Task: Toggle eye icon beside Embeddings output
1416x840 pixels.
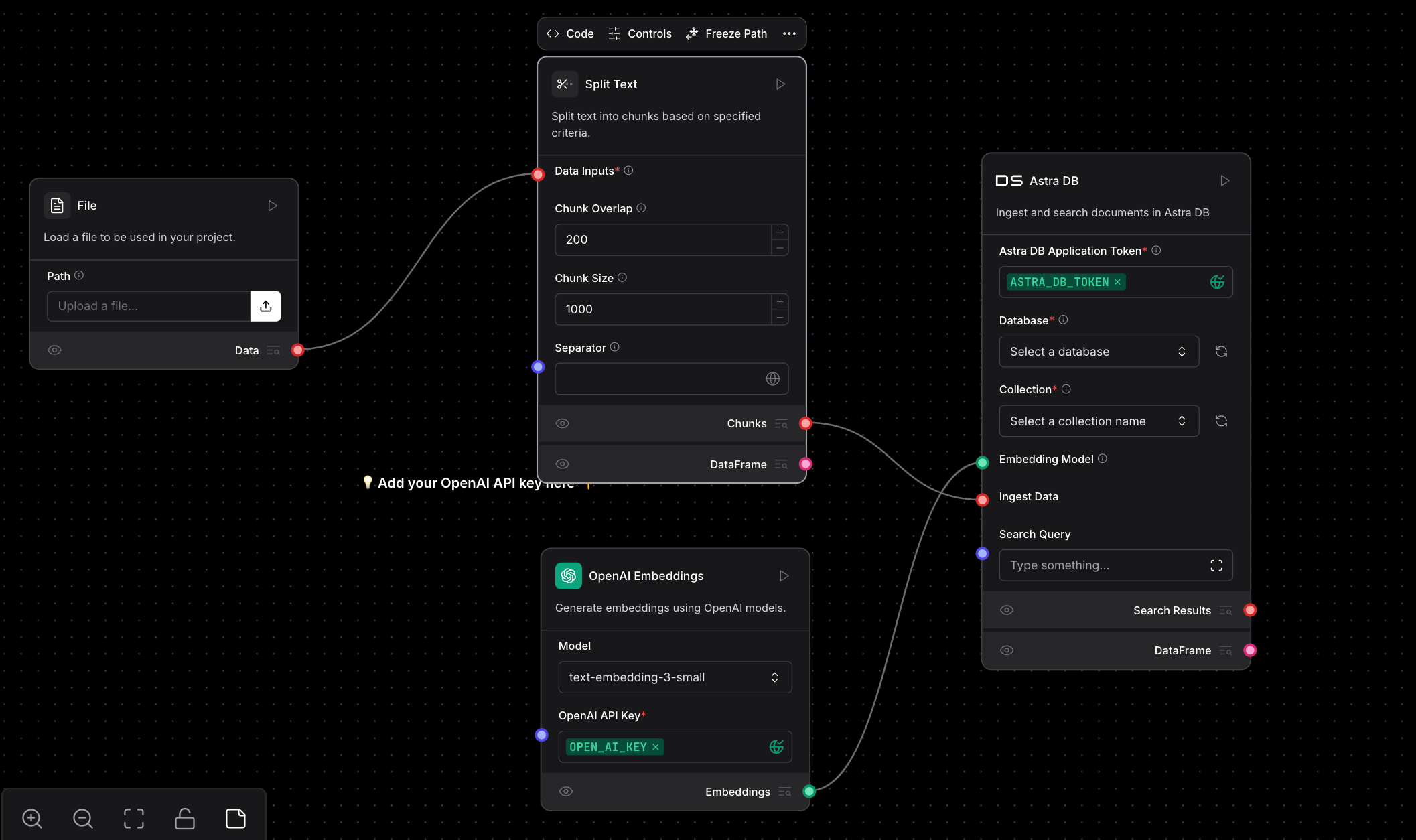Action: 566,792
